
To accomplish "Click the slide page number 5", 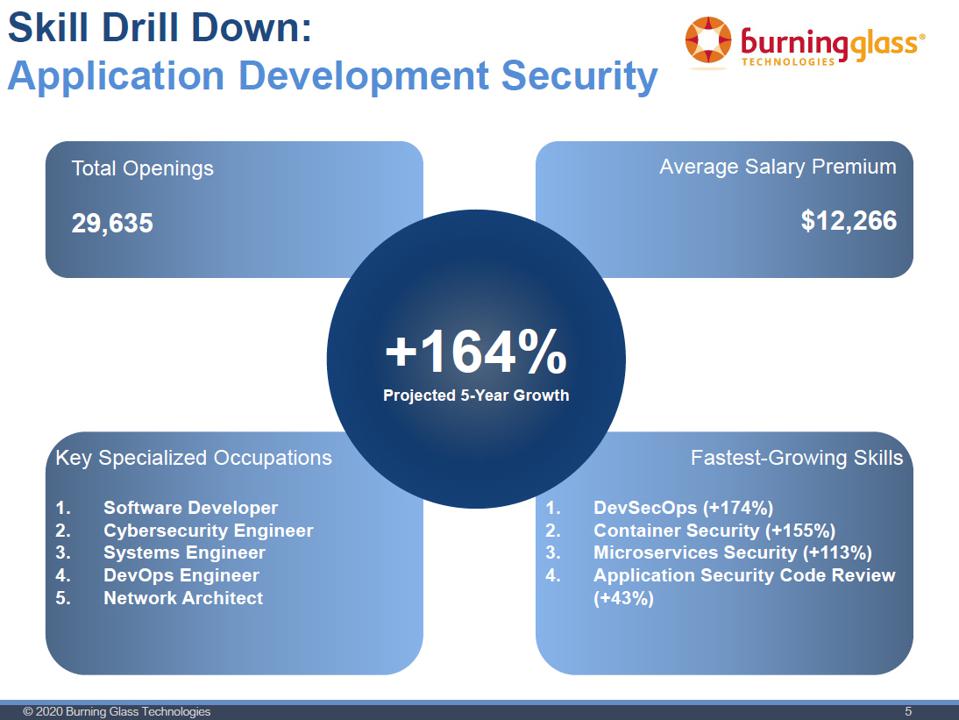I will pyautogui.click(x=908, y=711).
